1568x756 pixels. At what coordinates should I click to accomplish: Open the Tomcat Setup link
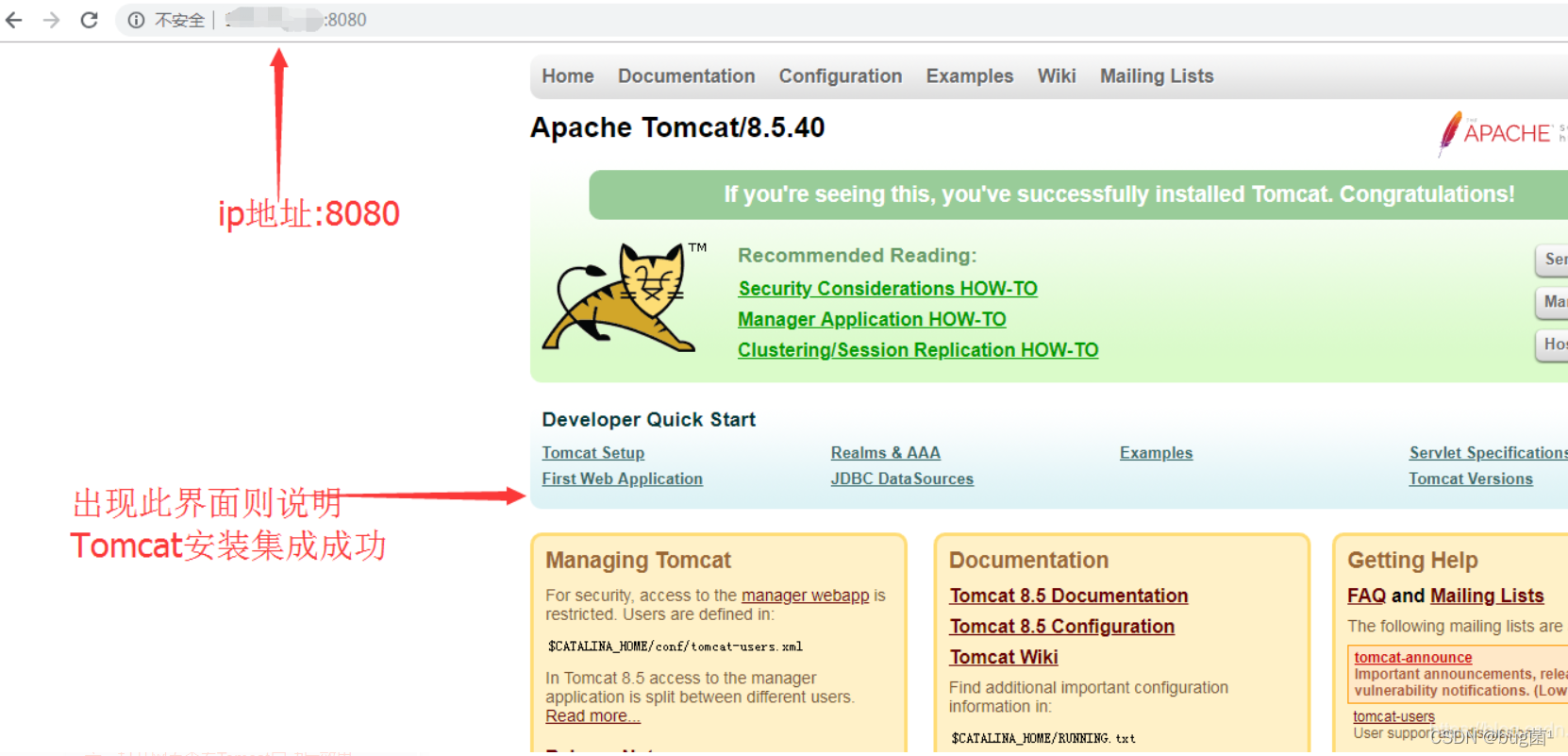[592, 453]
